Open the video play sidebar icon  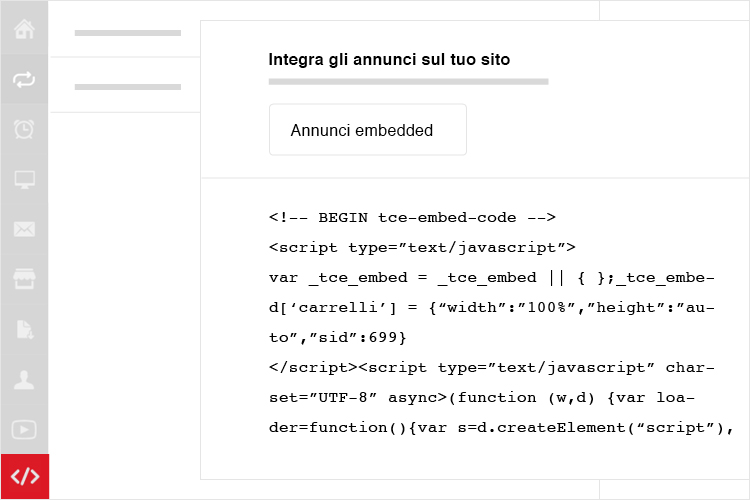point(24,430)
